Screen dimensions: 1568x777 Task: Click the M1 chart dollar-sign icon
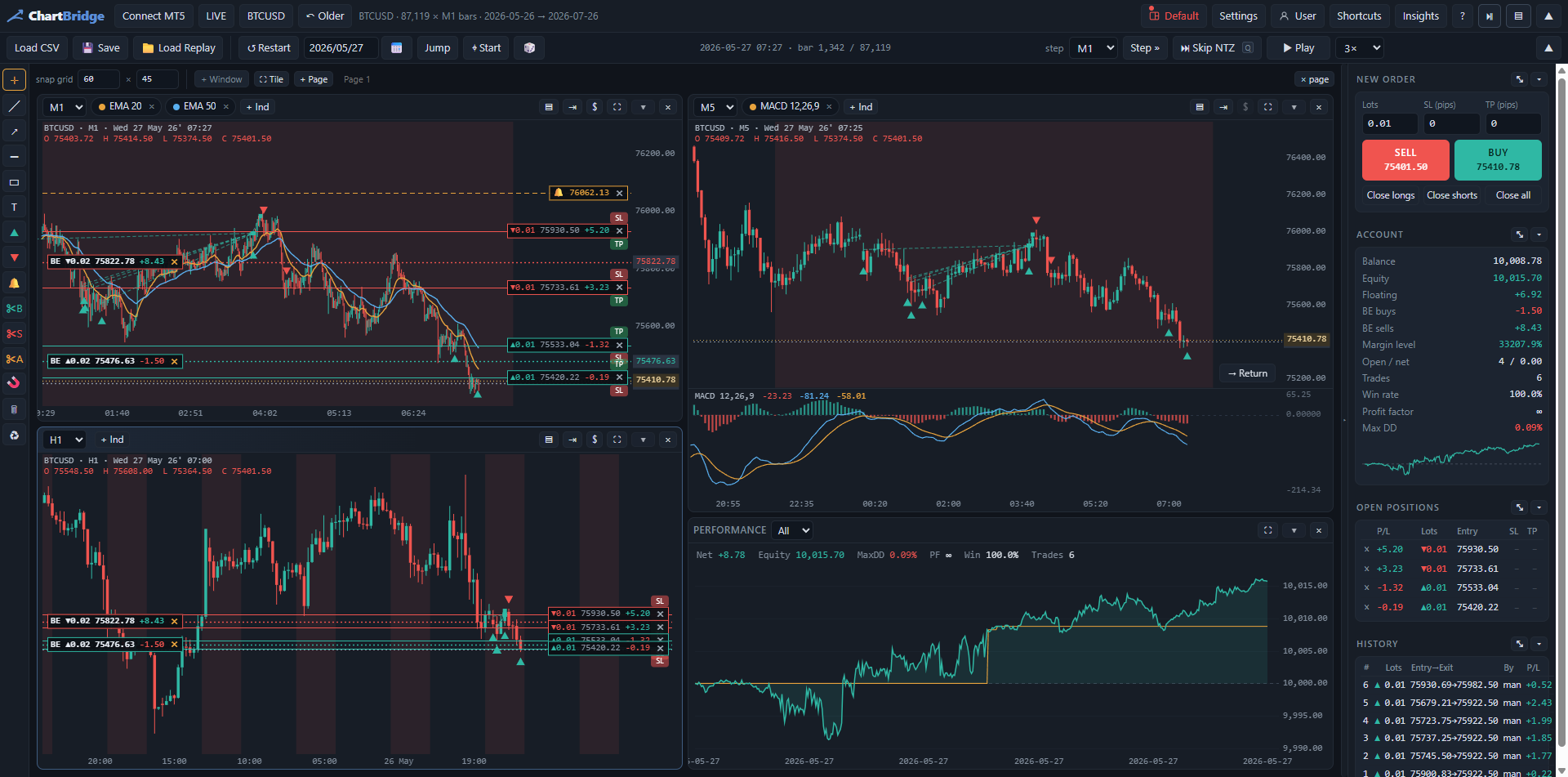(x=595, y=107)
